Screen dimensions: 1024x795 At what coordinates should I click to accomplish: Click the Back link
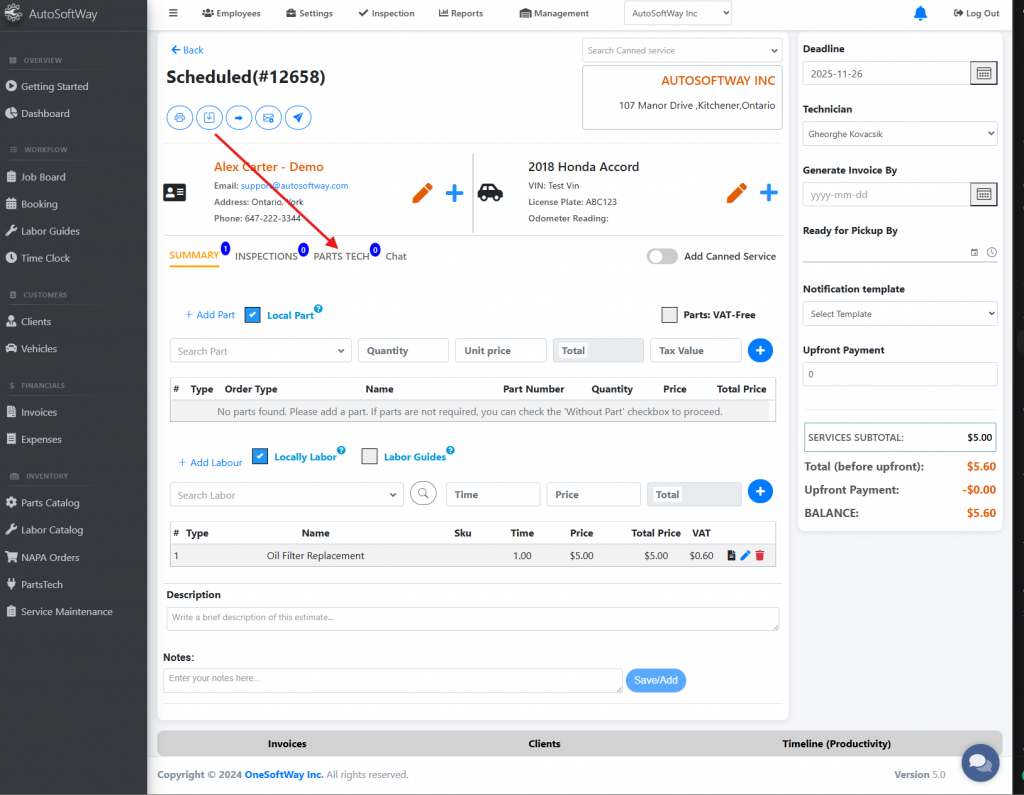coord(187,50)
